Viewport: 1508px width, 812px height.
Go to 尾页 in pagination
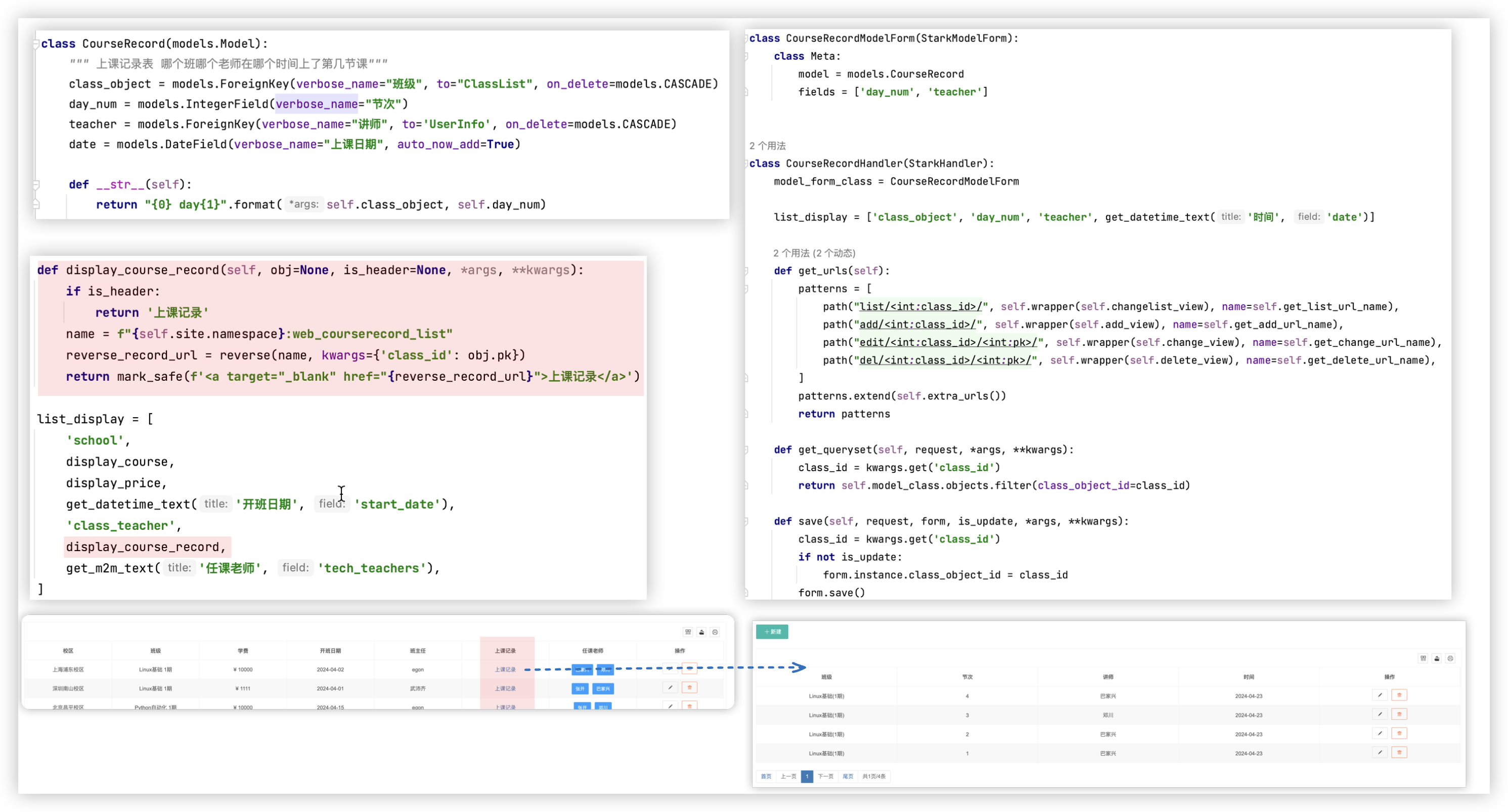(848, 776)
